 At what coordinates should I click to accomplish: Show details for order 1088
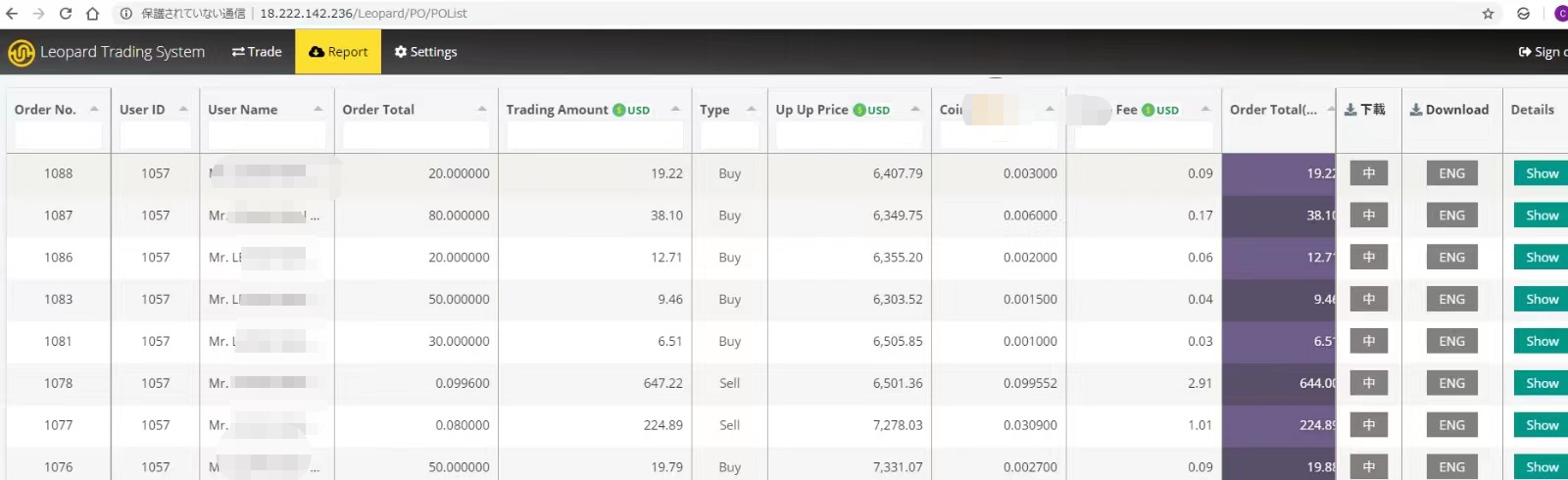pyautogui.click(x=1542, y=173)
